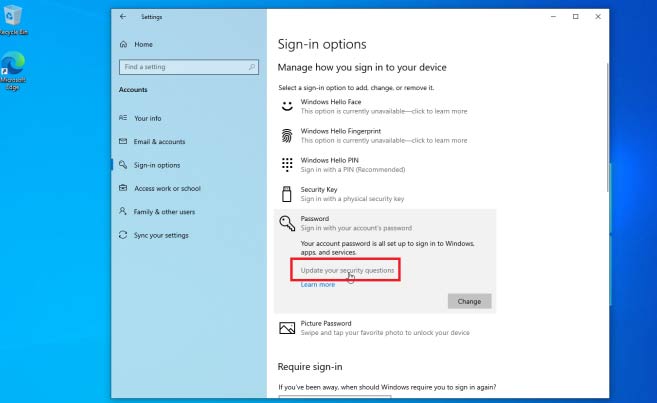Click the Picture Password image icon

pos(287,328)
